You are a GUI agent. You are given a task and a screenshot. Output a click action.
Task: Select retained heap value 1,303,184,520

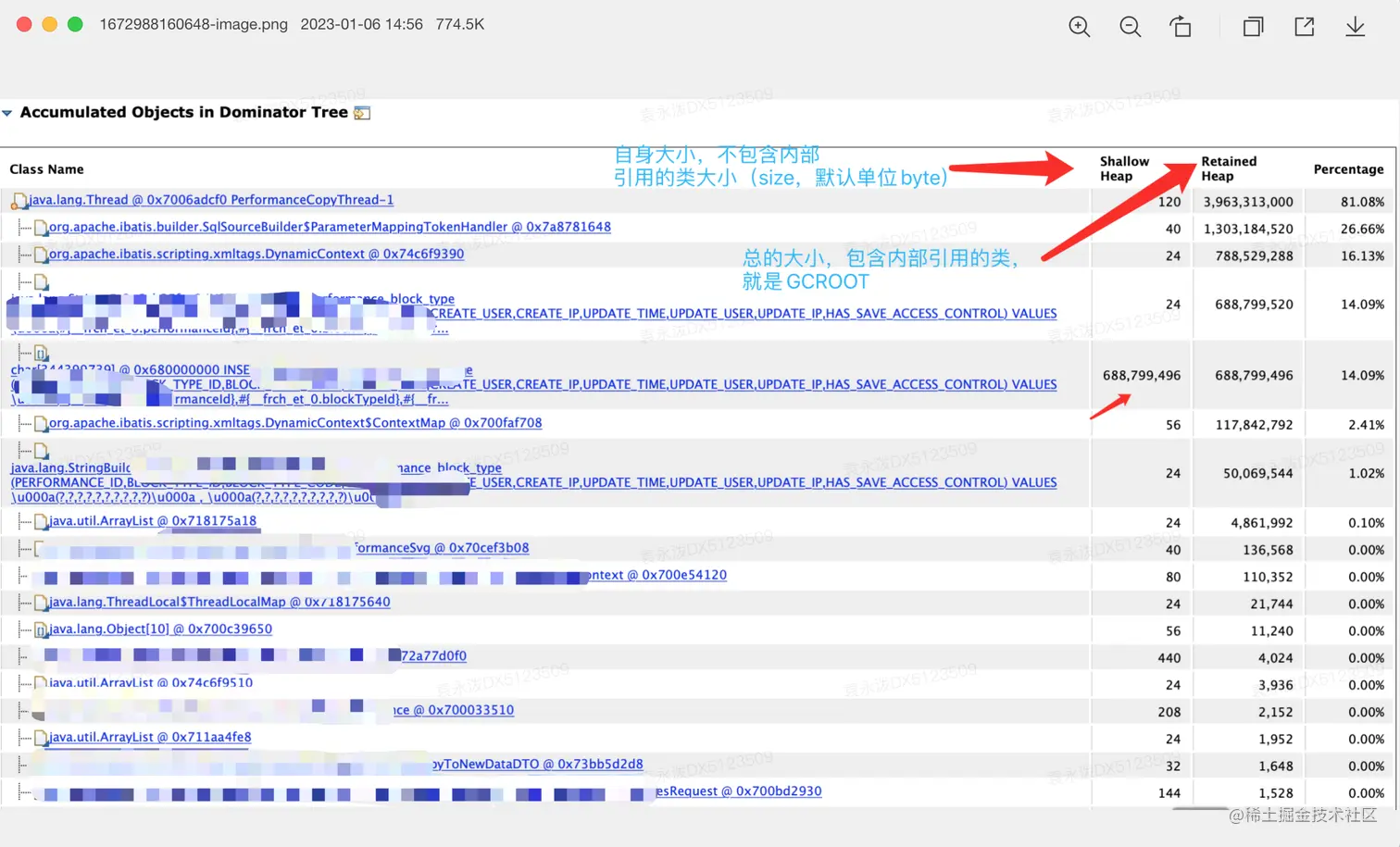click(1248, 229)
